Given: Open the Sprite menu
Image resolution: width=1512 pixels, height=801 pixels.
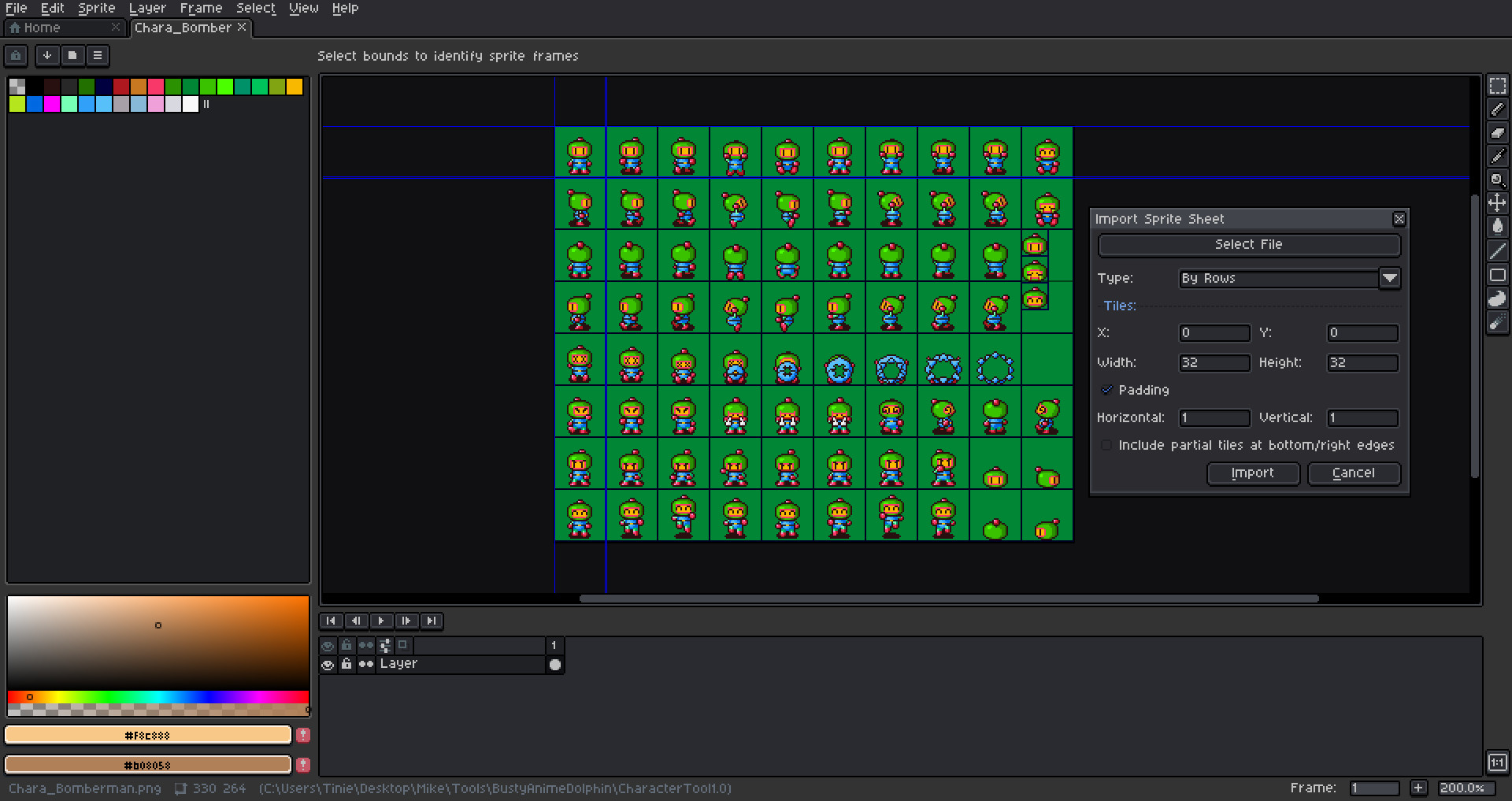Looking at the screenshot, I should pyautogui.click(x=96, y=8).
